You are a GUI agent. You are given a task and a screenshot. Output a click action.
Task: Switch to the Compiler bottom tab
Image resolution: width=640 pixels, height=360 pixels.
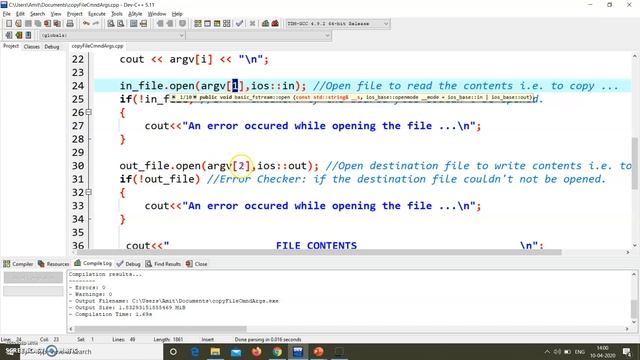click(18, 264)
